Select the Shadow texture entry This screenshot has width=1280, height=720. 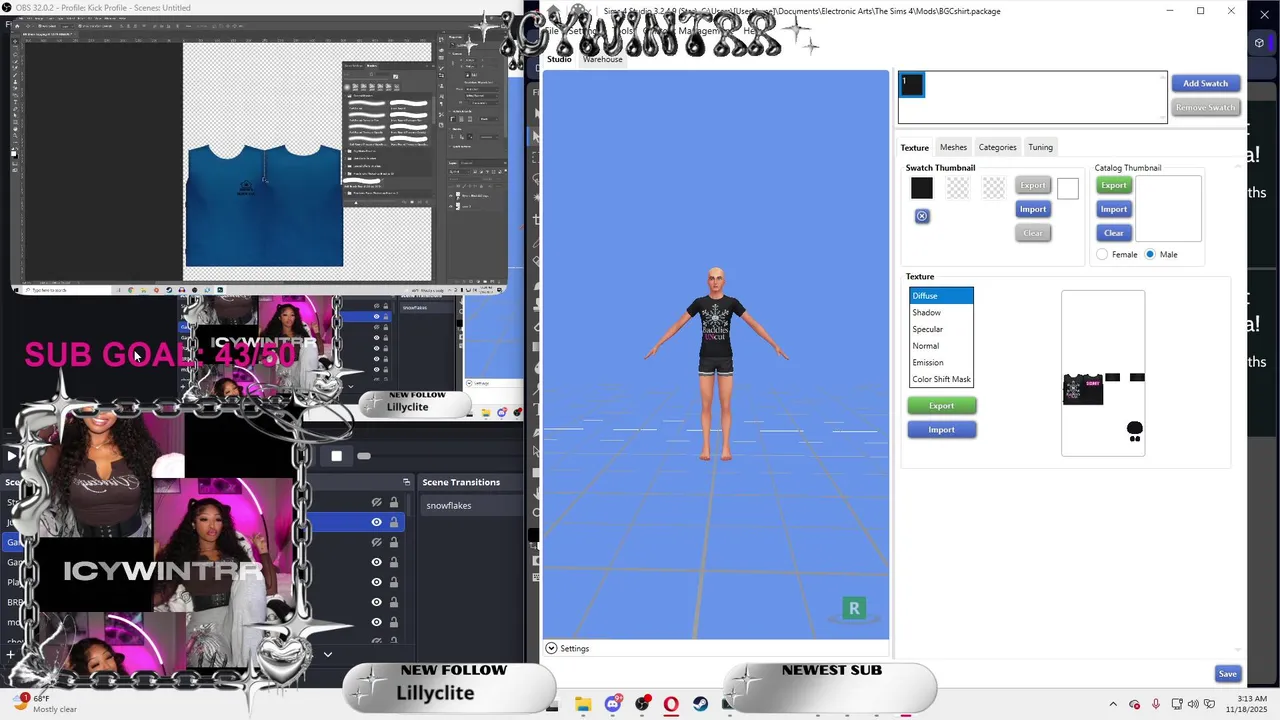(941, 312)
